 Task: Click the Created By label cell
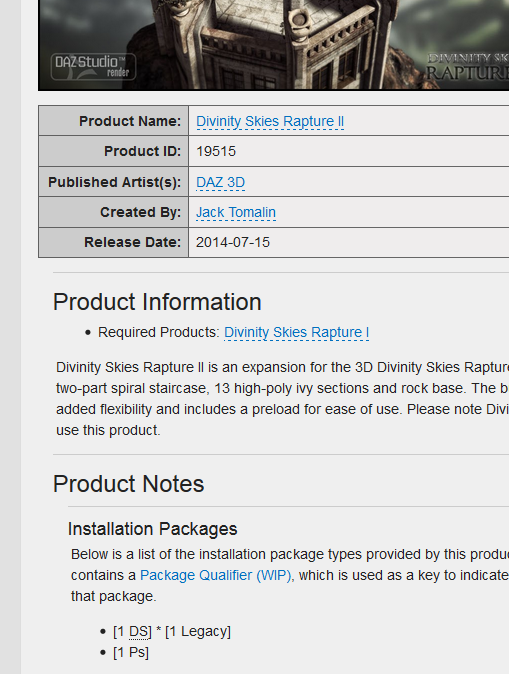113,212
